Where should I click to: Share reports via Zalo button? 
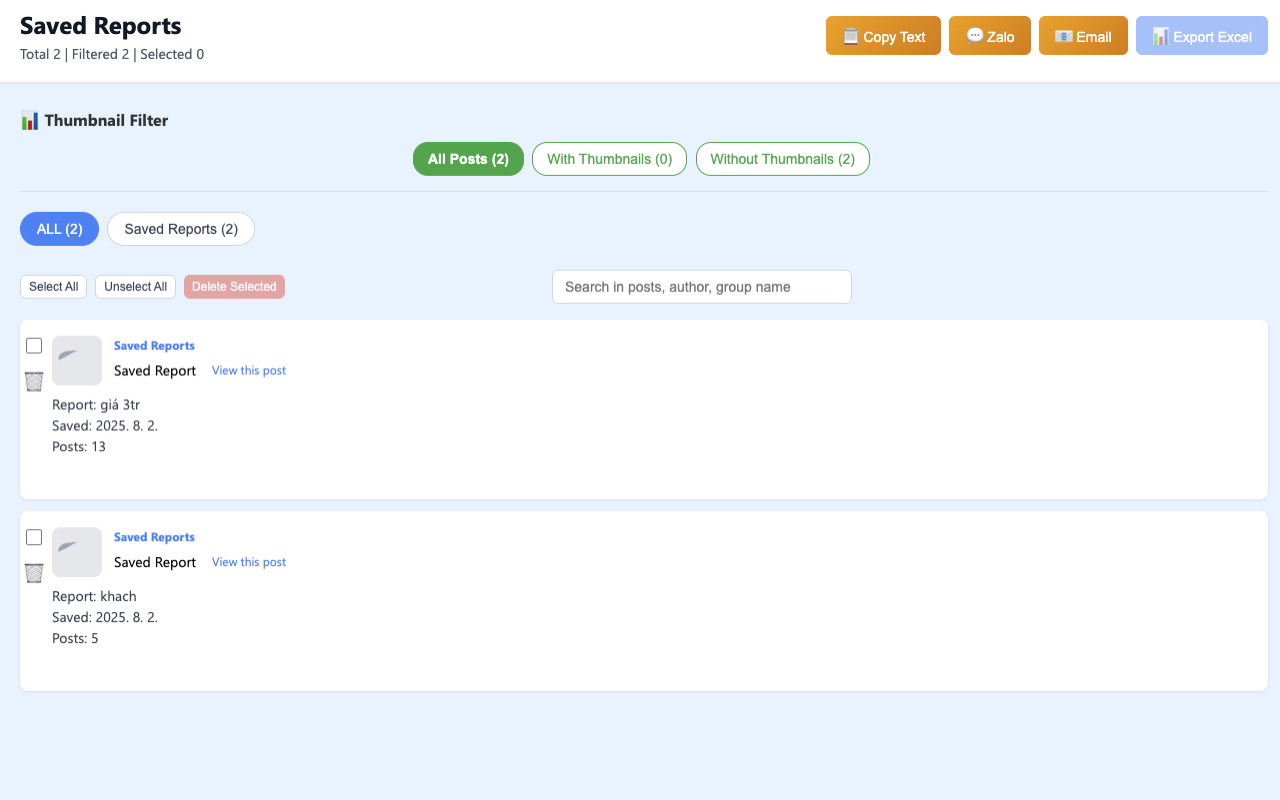[x=989, y=36]
